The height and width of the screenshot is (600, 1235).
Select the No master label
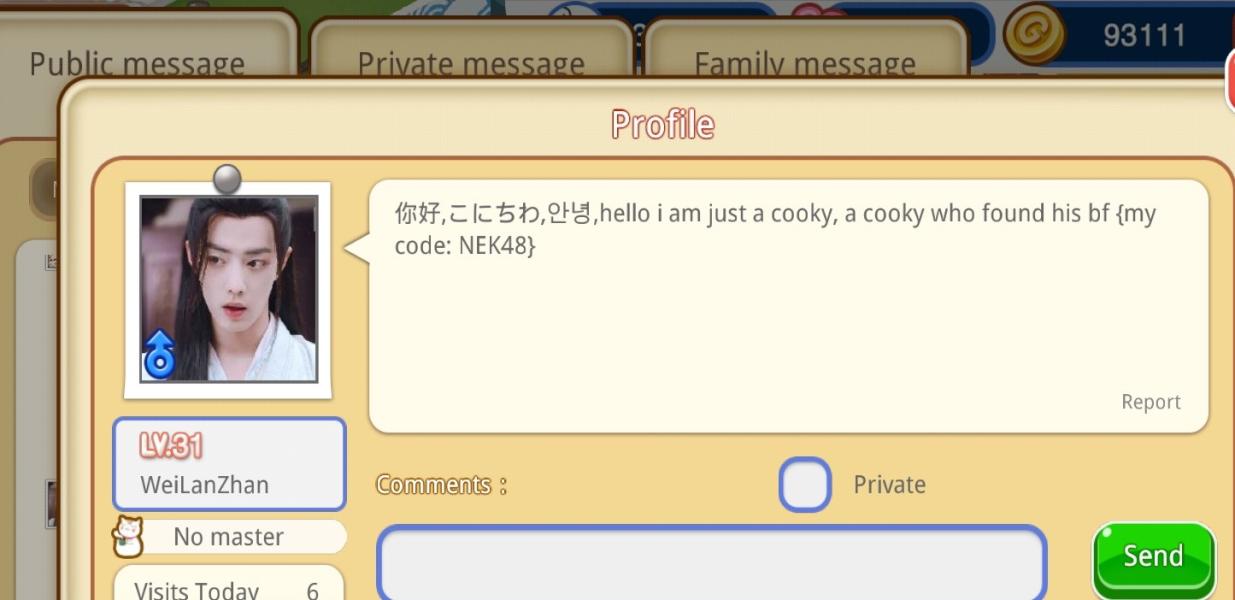[228, 537]
